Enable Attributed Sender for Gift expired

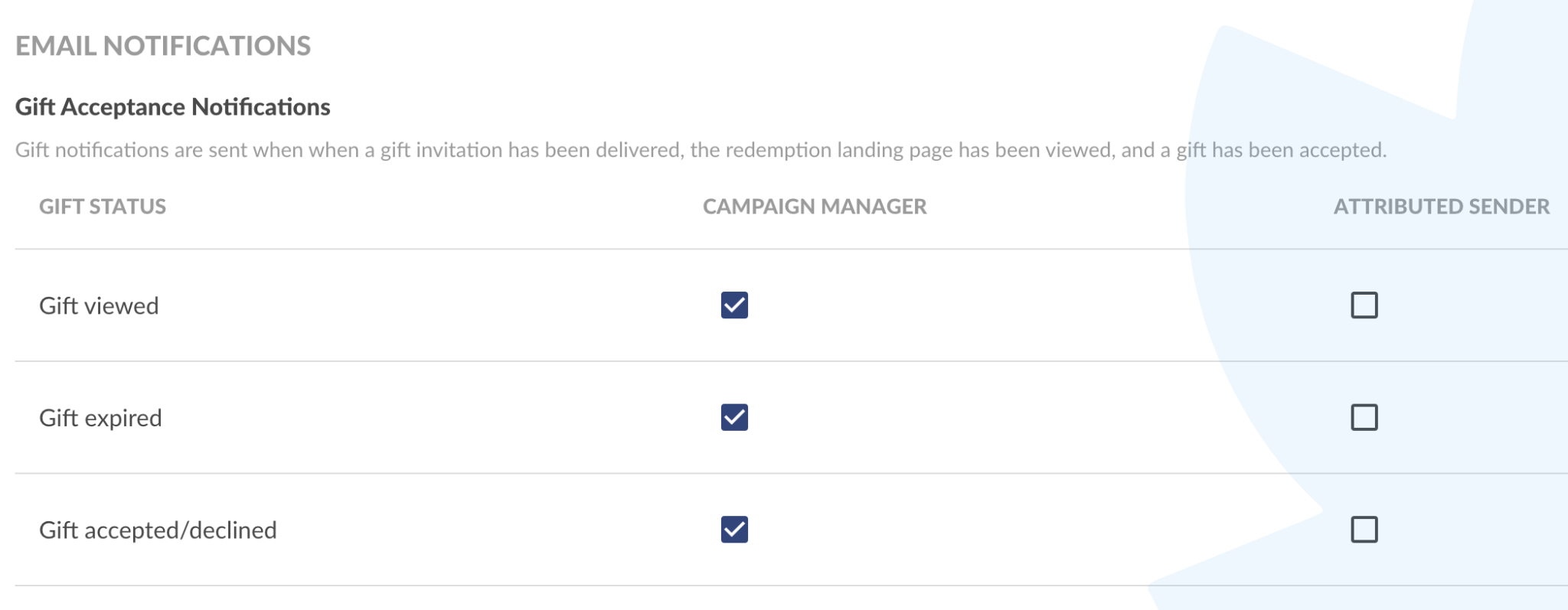click(x=1364, y=417)
